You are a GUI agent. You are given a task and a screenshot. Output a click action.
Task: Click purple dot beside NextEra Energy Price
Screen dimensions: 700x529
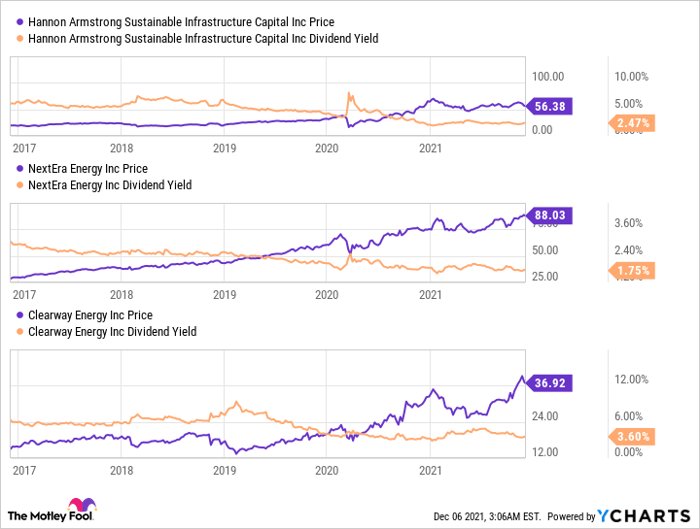[18, 169]
